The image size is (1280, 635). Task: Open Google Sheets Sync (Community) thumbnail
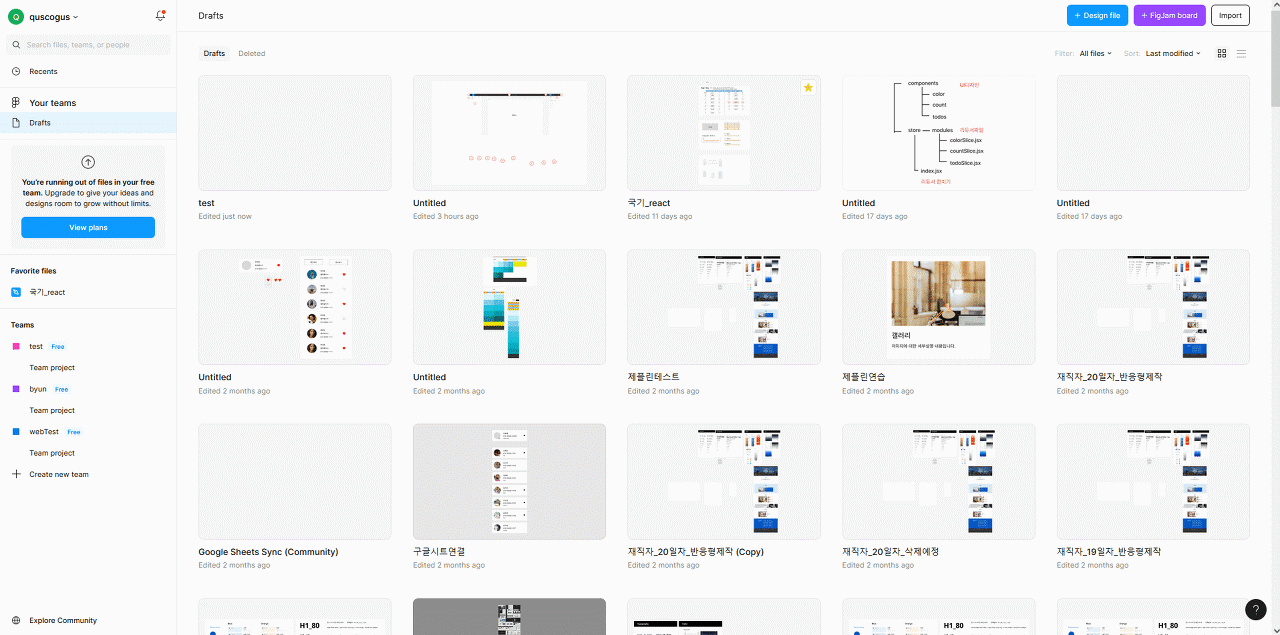click(x=295, y=481)
